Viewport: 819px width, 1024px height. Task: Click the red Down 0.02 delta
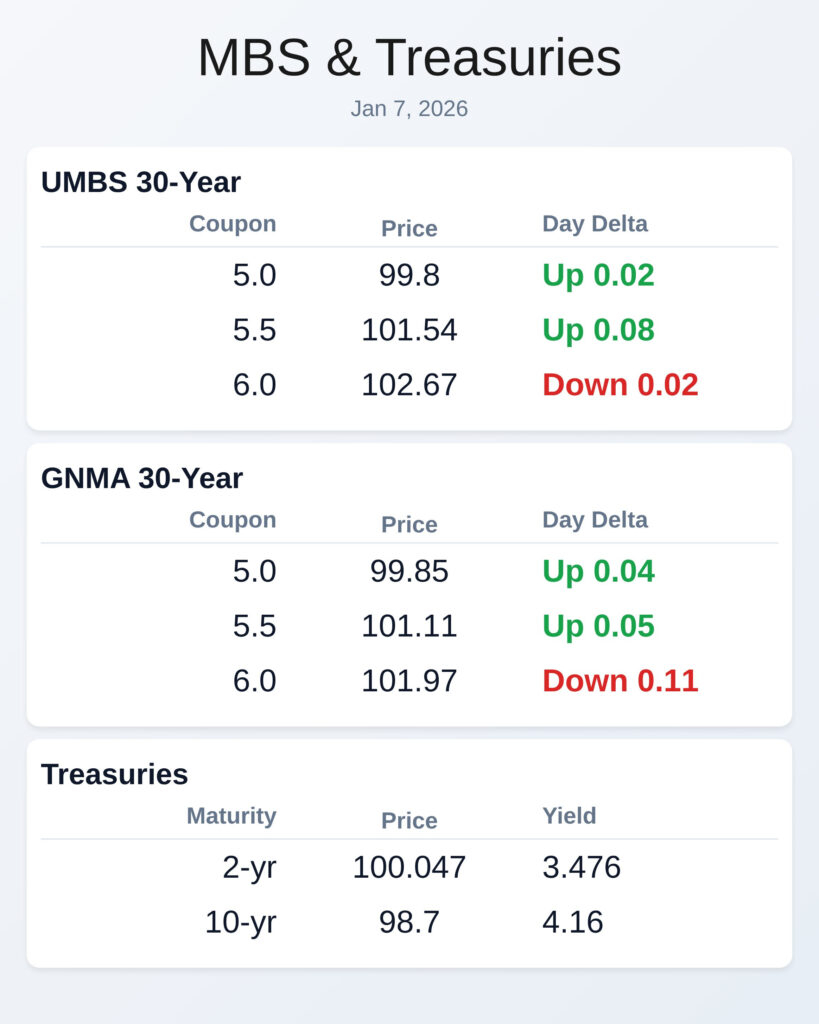pos(620,385)
